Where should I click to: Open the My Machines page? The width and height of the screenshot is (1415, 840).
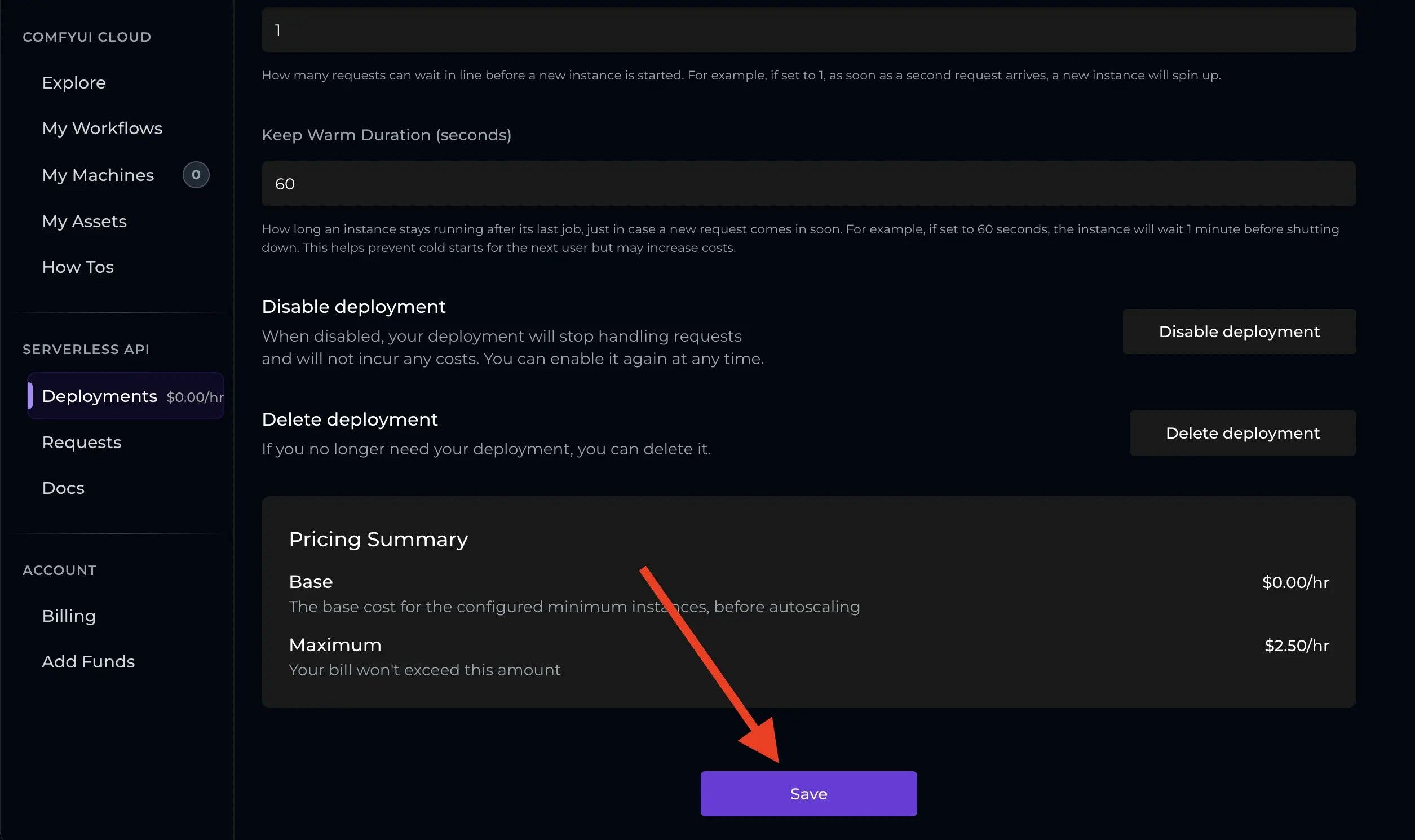[98, 175]
